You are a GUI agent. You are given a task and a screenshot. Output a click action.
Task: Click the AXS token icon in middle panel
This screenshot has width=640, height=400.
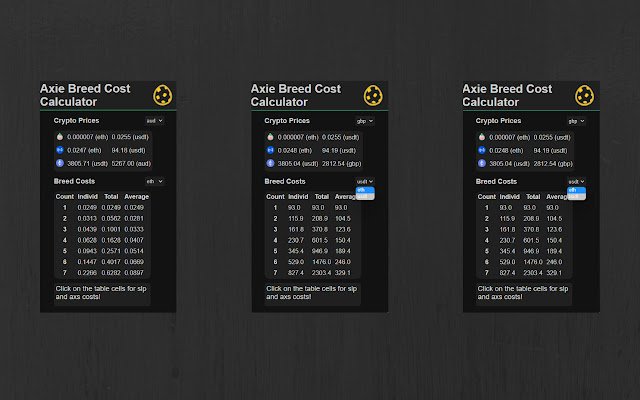click(x=270, y=150)
